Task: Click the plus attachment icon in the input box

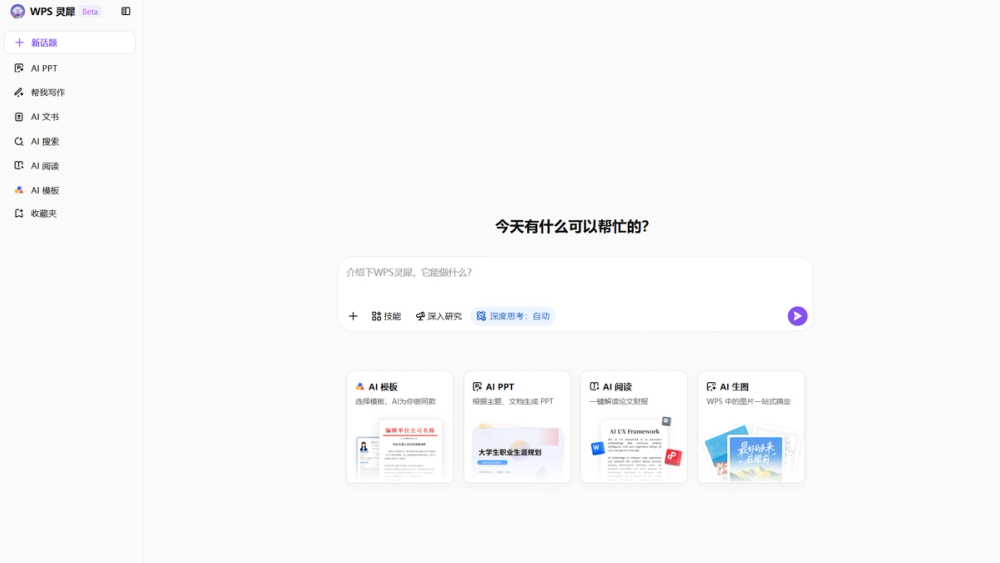Action: [353, 316]
